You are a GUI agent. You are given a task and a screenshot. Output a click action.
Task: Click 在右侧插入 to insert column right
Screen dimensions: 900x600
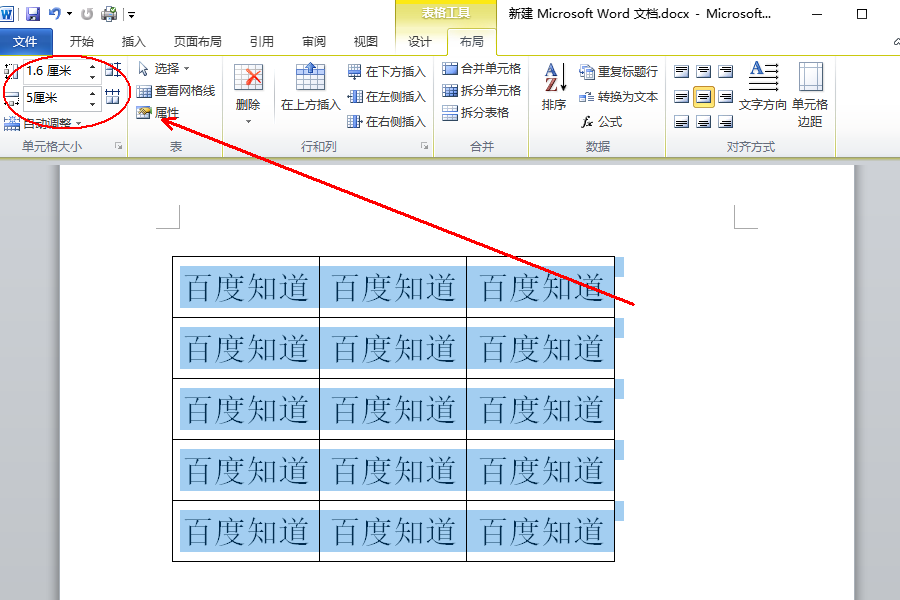pyautogui.click(x=386, y=122)
